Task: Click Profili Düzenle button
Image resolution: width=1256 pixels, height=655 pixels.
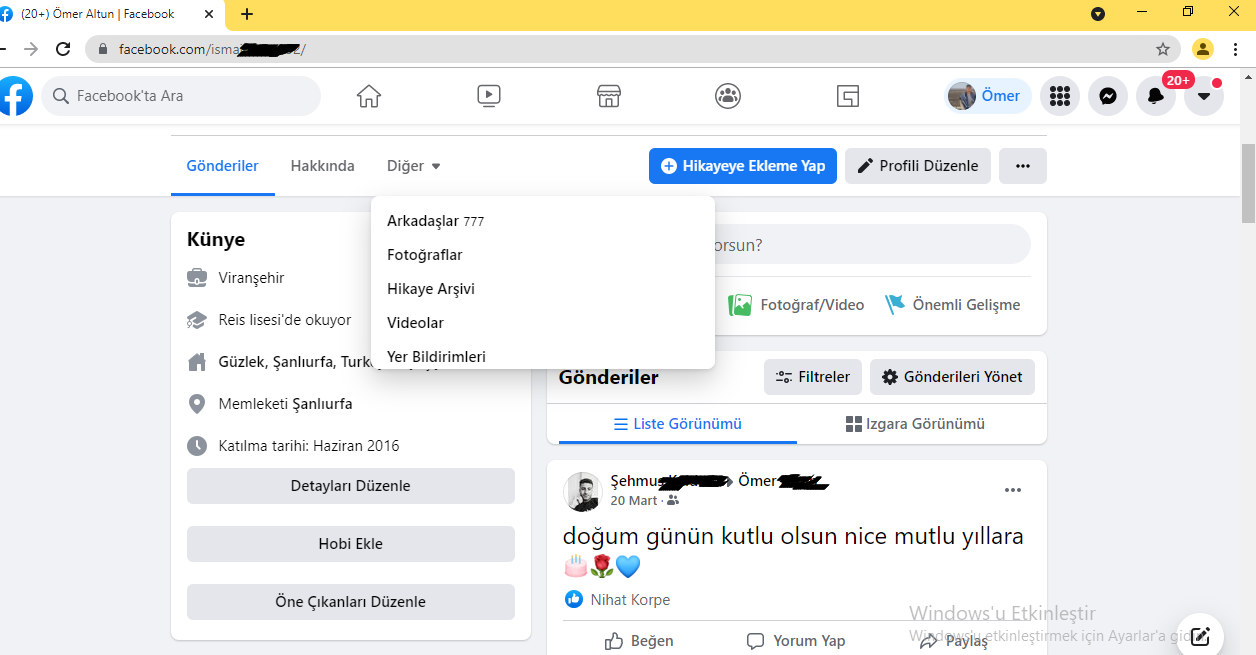Action: (x=918, y=166)
